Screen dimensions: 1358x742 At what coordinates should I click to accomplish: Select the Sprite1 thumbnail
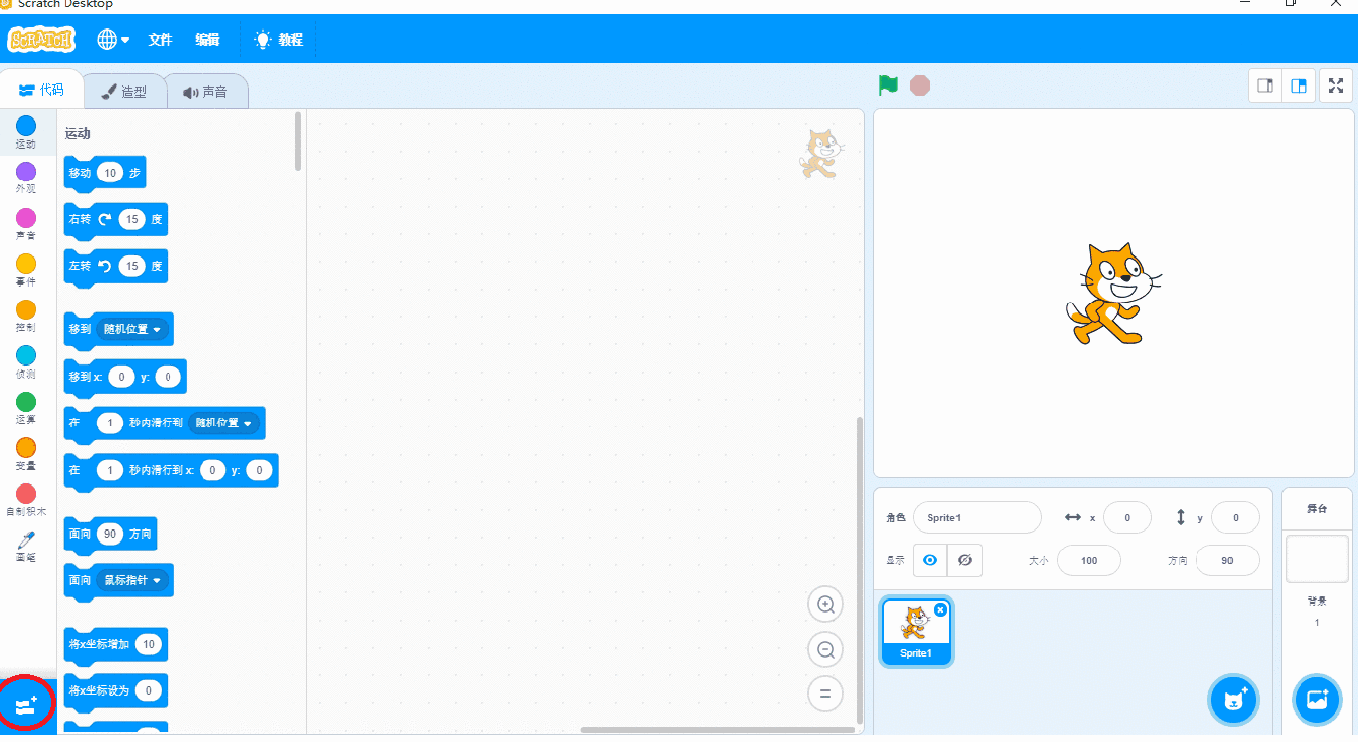click(916, 631)
